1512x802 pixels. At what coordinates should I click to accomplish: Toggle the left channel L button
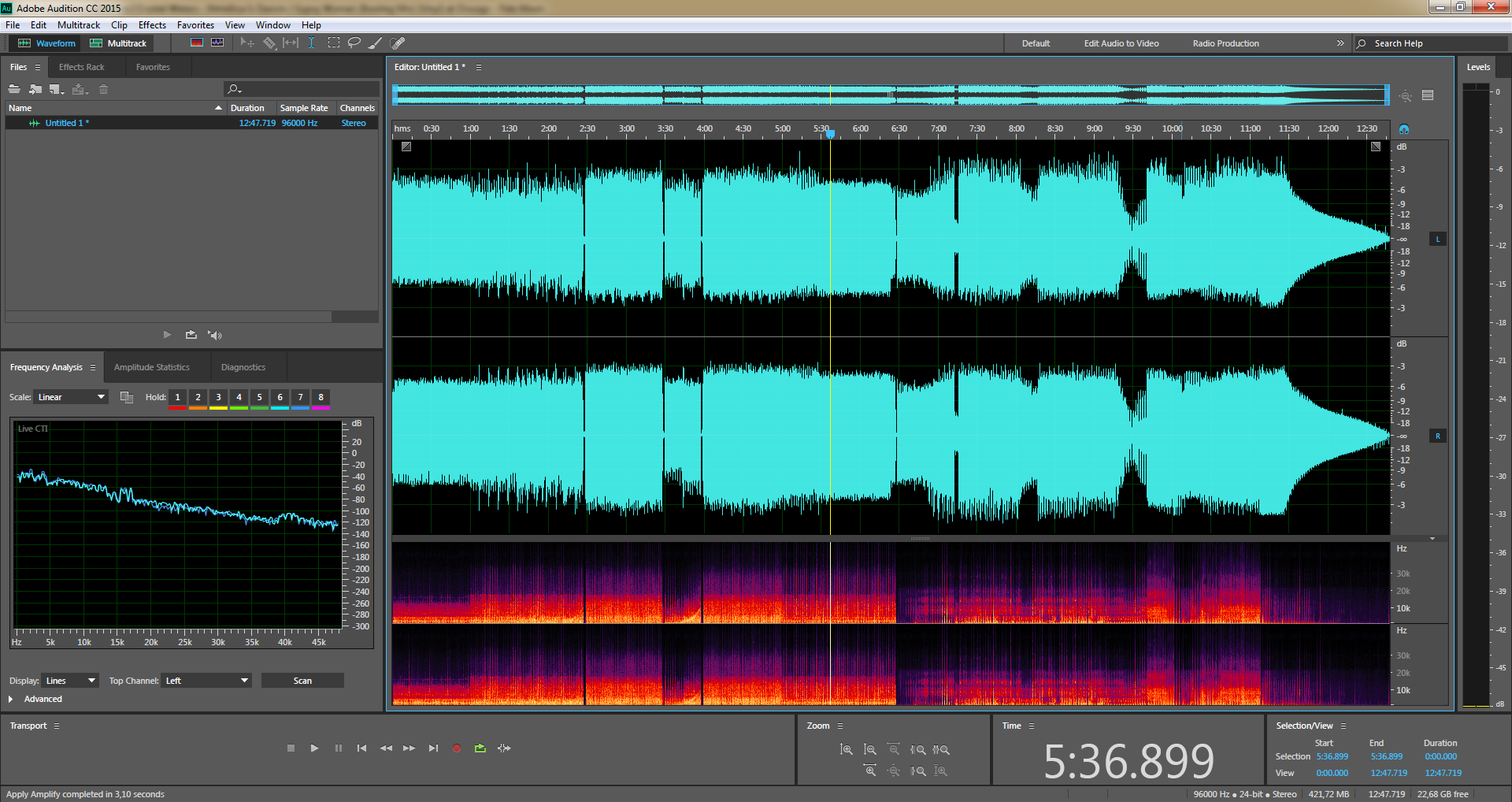point(1437,239)
